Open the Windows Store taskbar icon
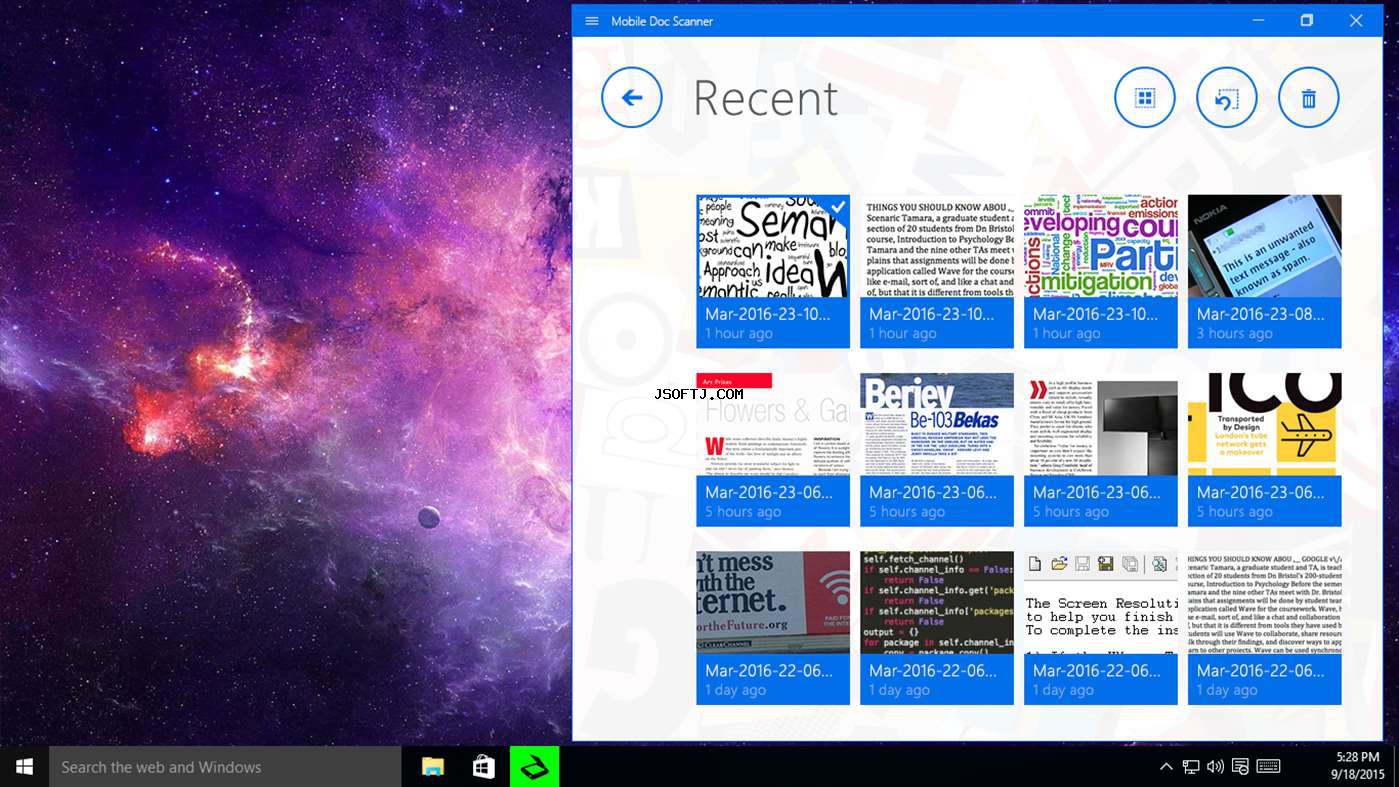 tap(484, 767)
